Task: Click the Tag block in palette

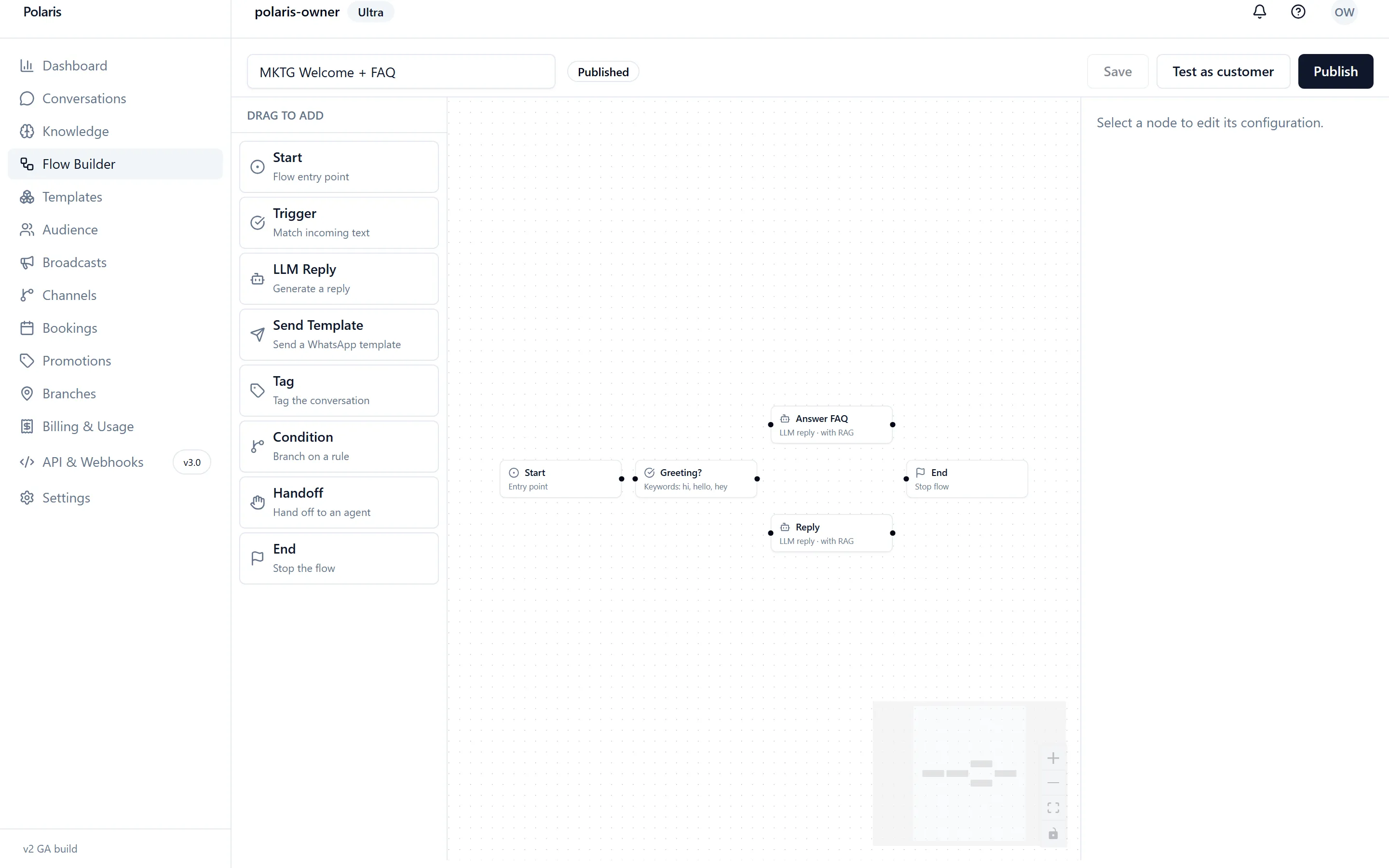Action: (339, 391)
